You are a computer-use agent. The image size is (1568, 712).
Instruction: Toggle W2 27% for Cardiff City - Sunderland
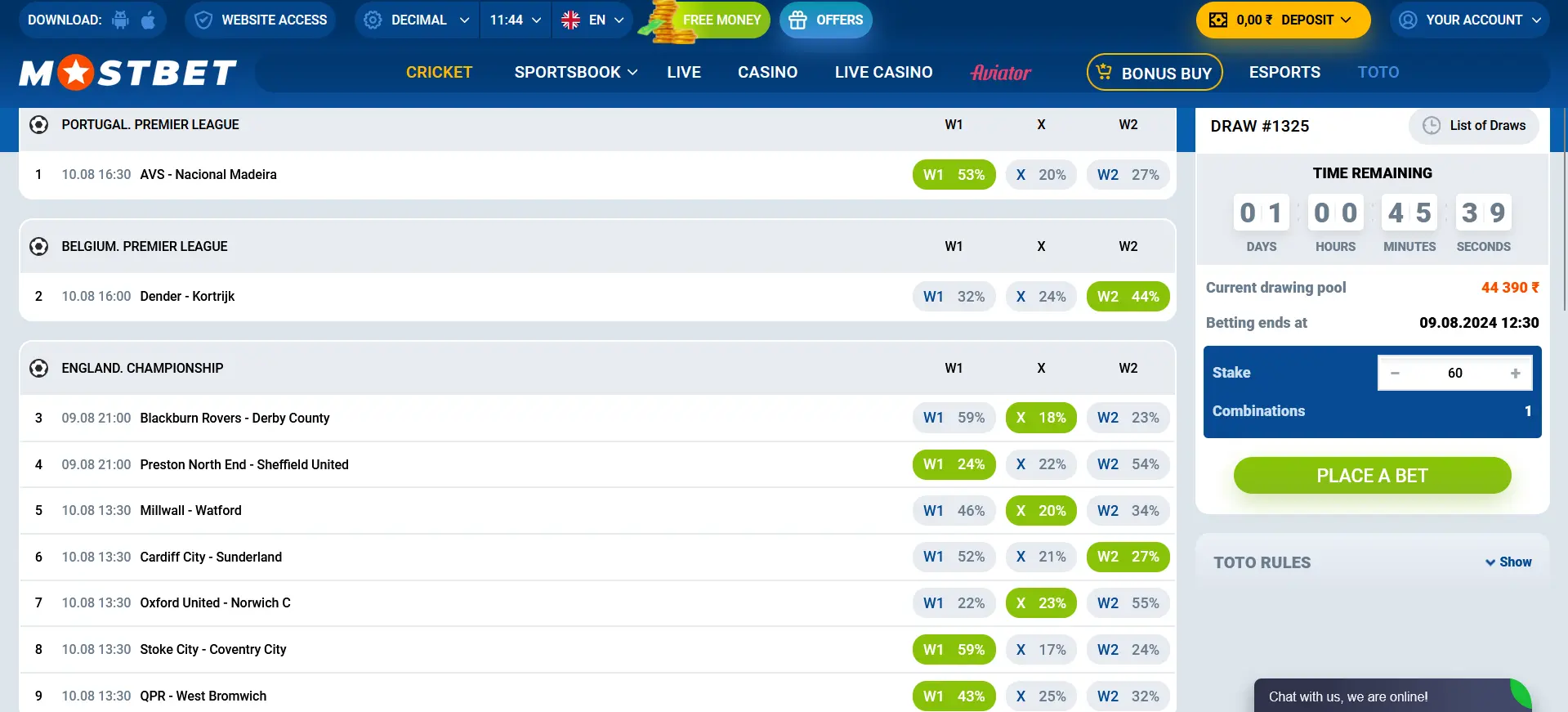pyautogui.click(x=1128, y=557)
